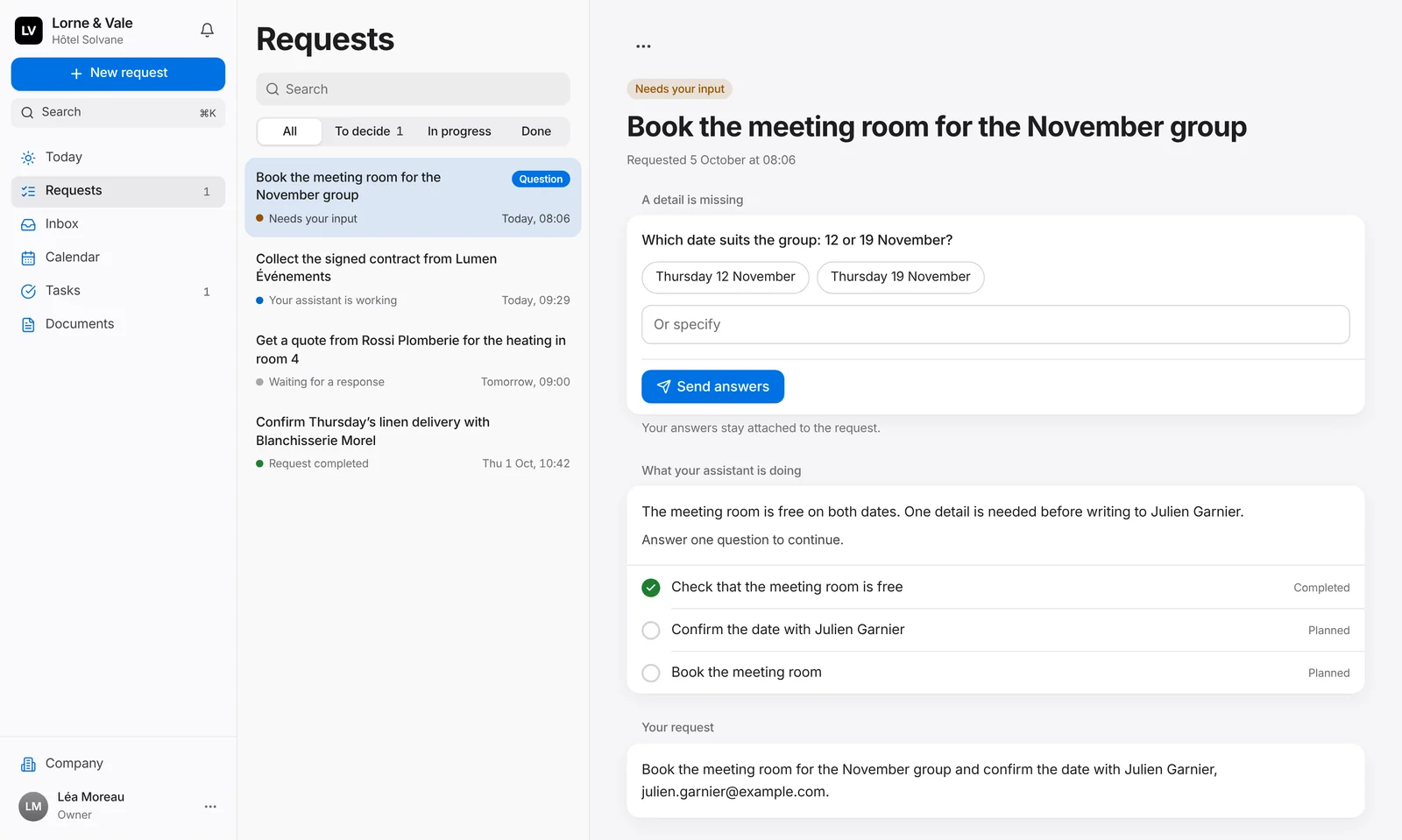The image size is (1402, 840).
Task: Open Léa Moreau account options menu
Action: click(x=210, y=807)
